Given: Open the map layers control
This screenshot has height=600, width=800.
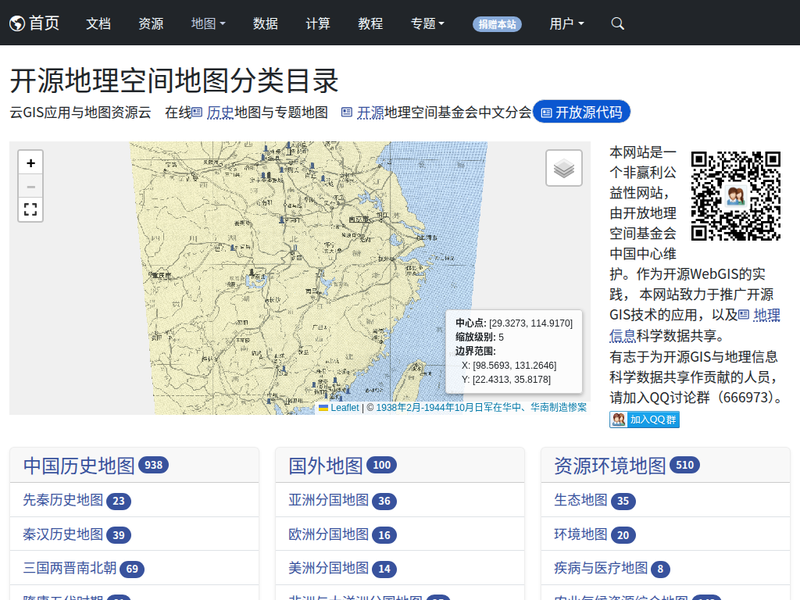Looking at the screenshot, I should (564, 168).
